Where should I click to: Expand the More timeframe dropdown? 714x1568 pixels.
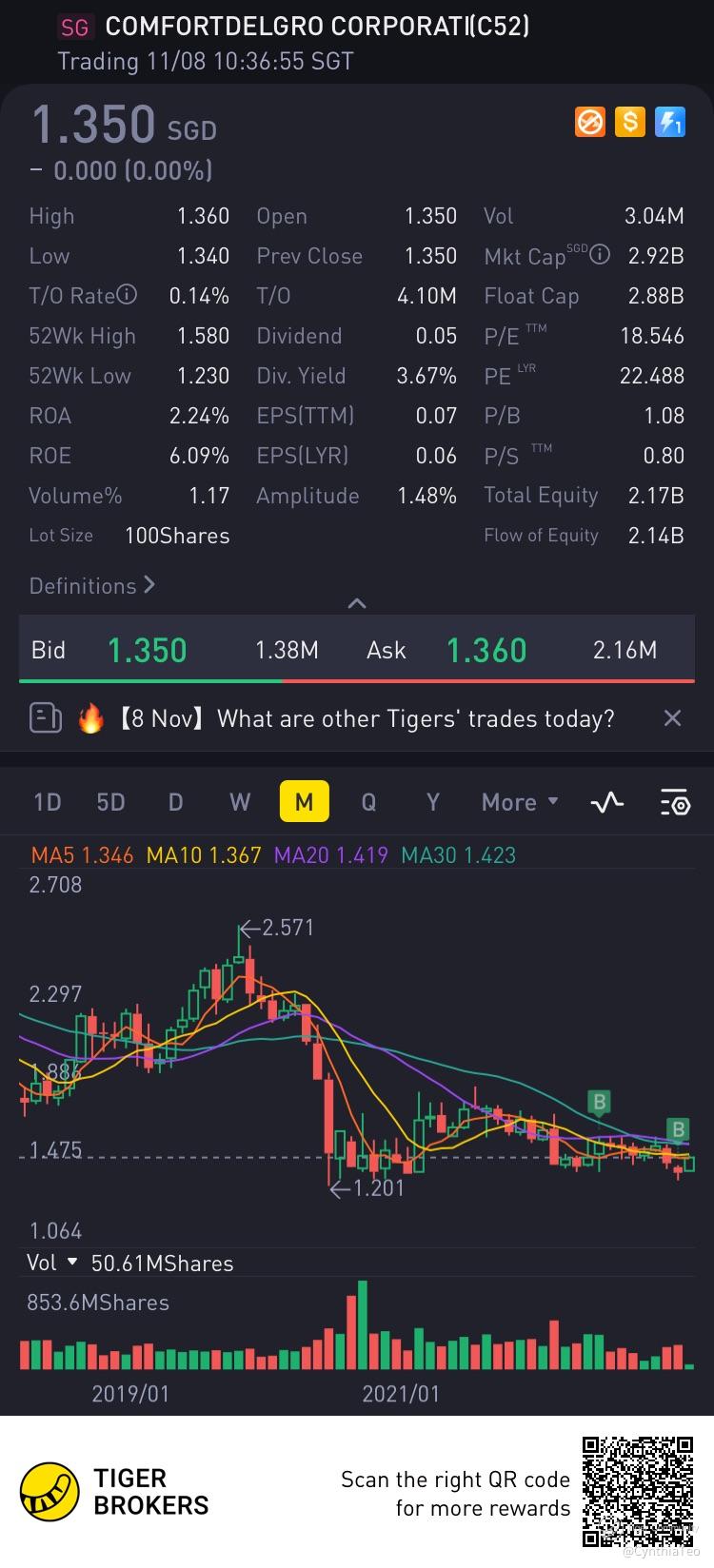(x=520, y=802)
